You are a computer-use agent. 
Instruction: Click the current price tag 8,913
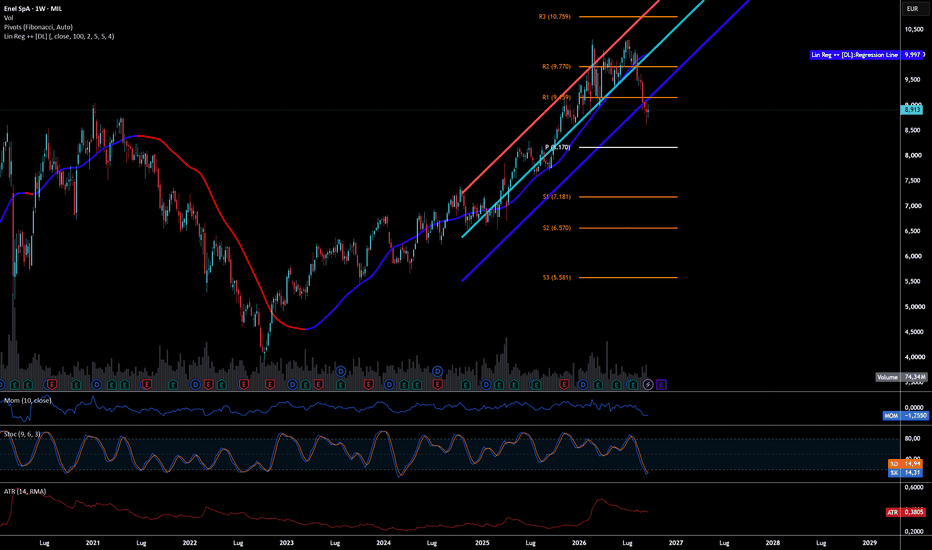[912, 109]
